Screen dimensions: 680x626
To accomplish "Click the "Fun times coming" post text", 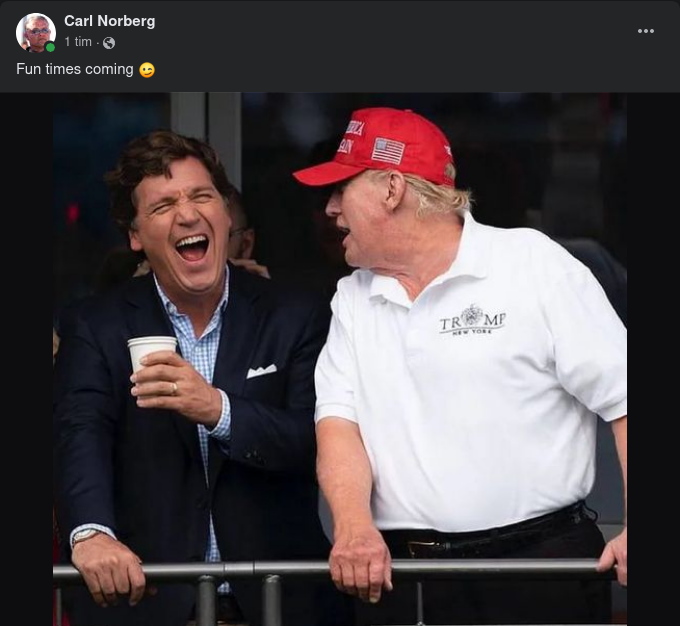I will (75, 70).
